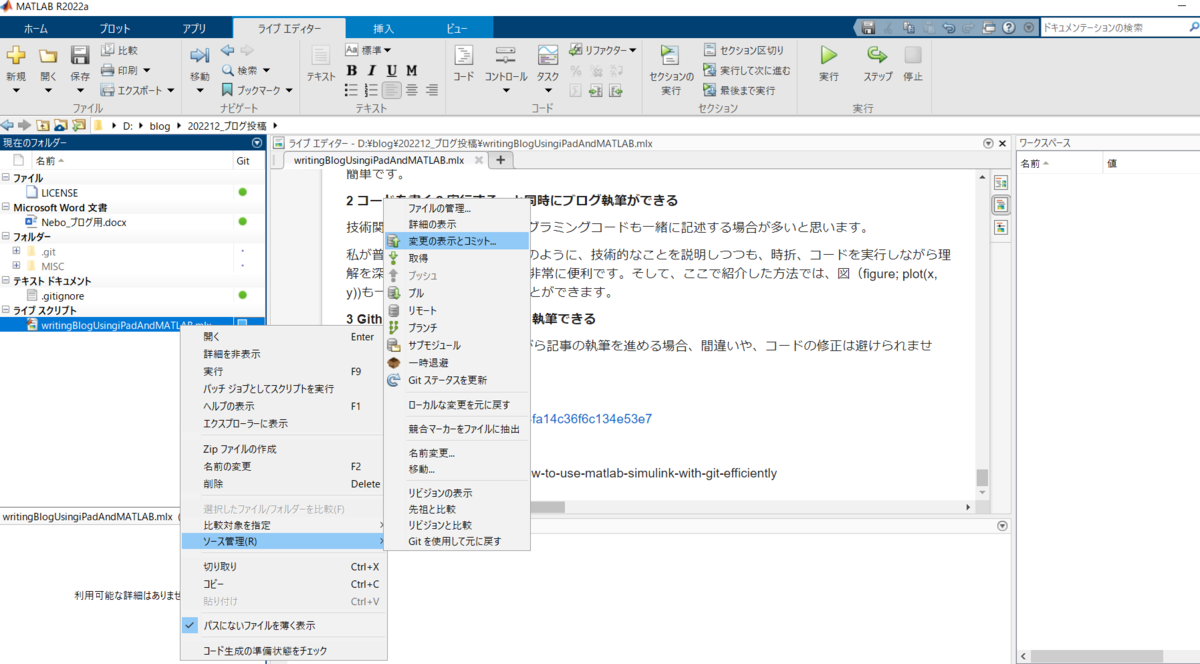This screenshot has height=664, width=1200.
Task: Choose 変更の表示とコミット in submenu
Action: pyautogui.click(x=456, y=241)
